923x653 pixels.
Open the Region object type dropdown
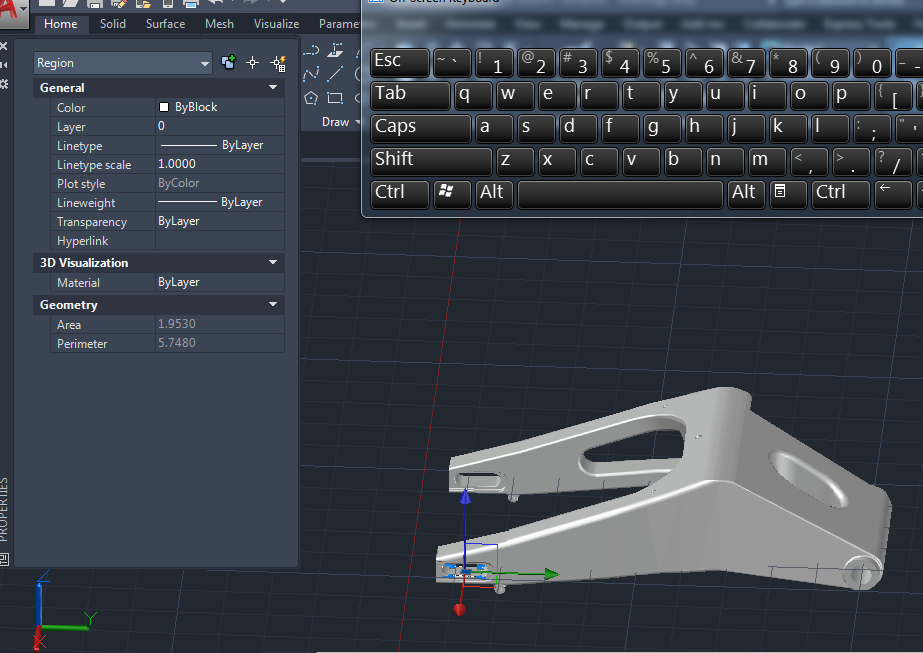click(122, 63)
